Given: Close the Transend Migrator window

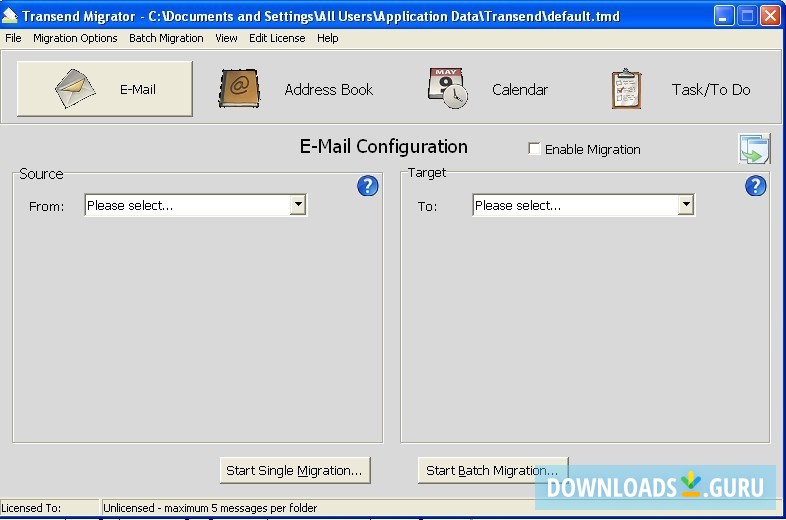Looking at the screenshot, I should [770, 16].
